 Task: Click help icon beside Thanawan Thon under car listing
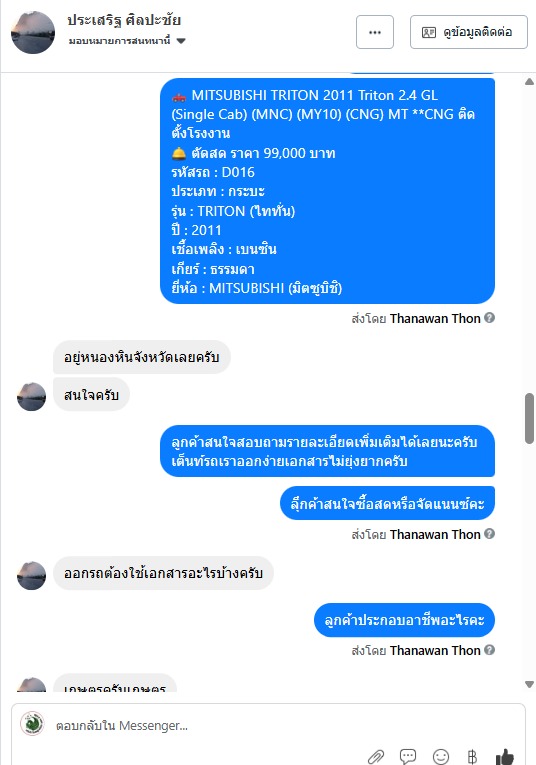pos(490,318)
